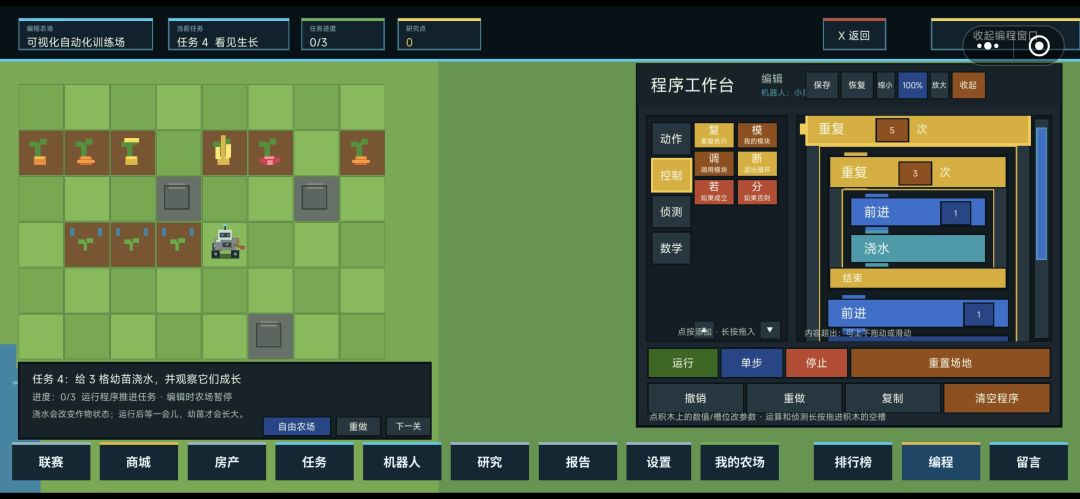Click 放大 to zoom in workspace
The width and height of the screenshot is (1080, 499).
(x=939, y=85)
